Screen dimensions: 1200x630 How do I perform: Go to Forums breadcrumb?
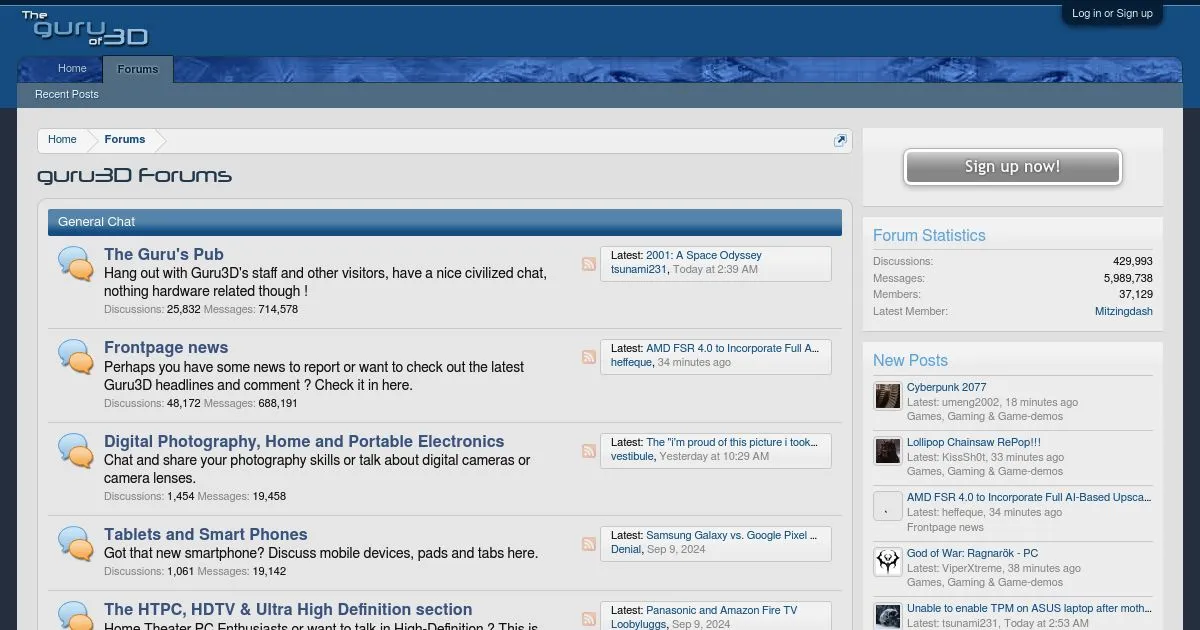tap(125, 140)
